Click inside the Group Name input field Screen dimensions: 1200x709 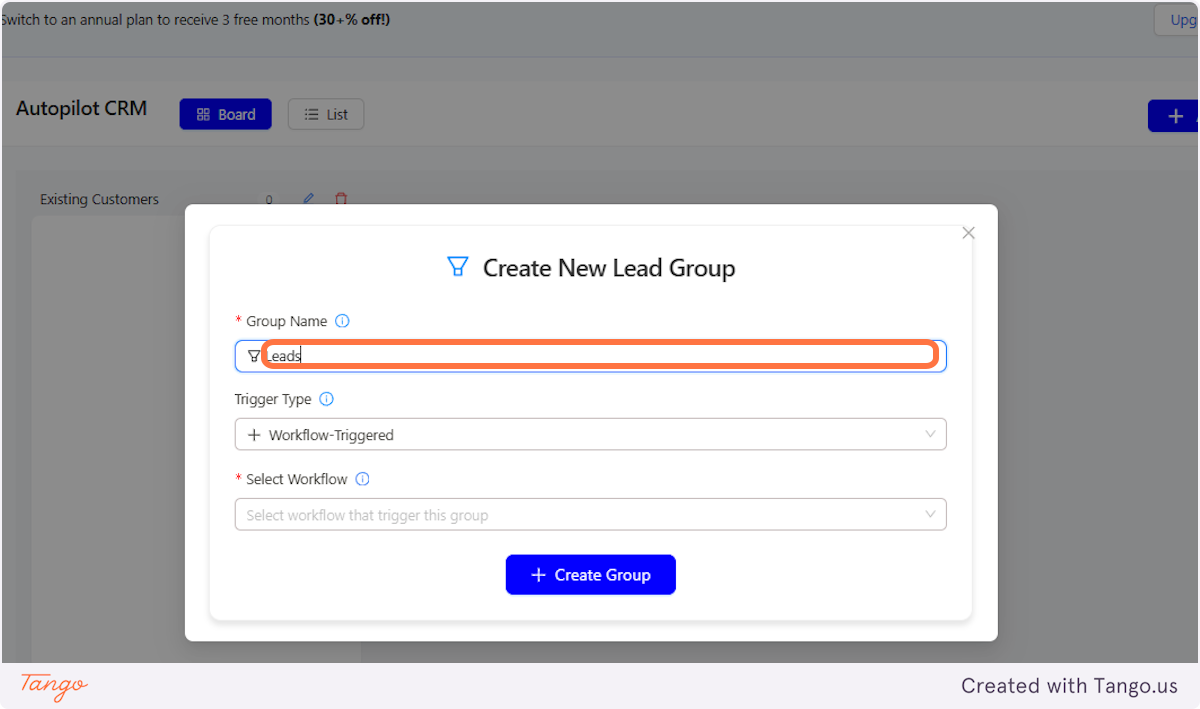(x=590, y=355)
